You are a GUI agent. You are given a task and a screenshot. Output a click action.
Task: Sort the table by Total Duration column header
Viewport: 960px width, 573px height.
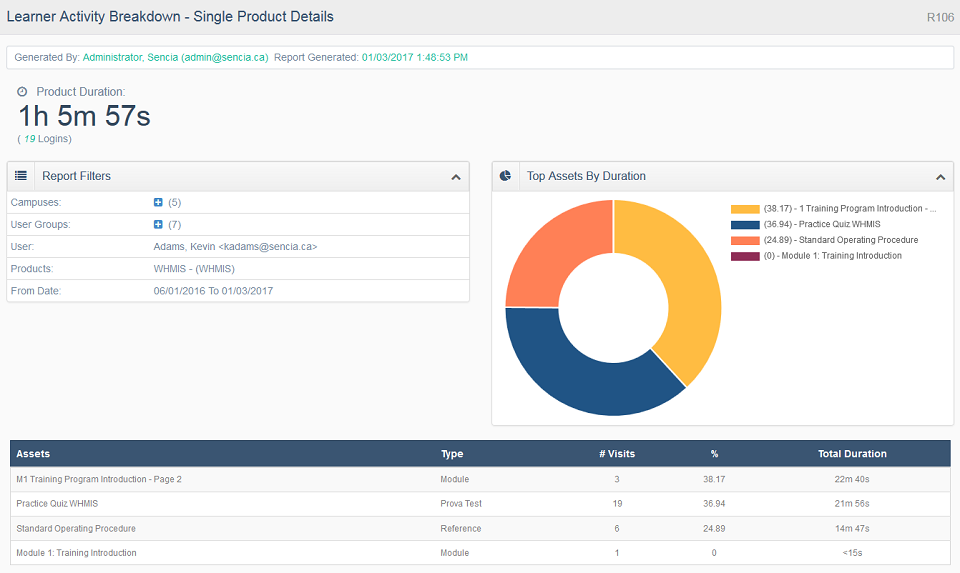(x=852, y=454)
